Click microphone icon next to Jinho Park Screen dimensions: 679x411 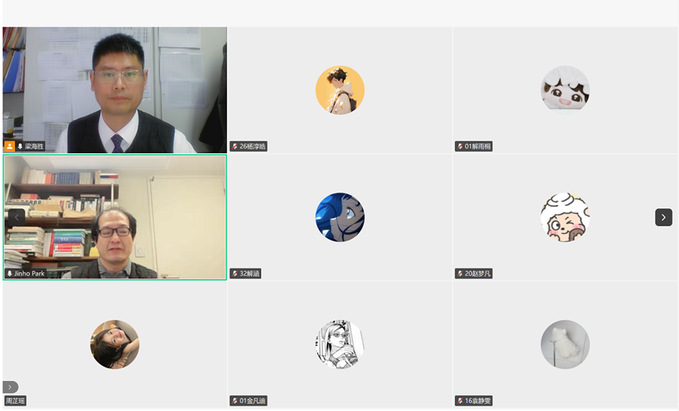point(10,274)
